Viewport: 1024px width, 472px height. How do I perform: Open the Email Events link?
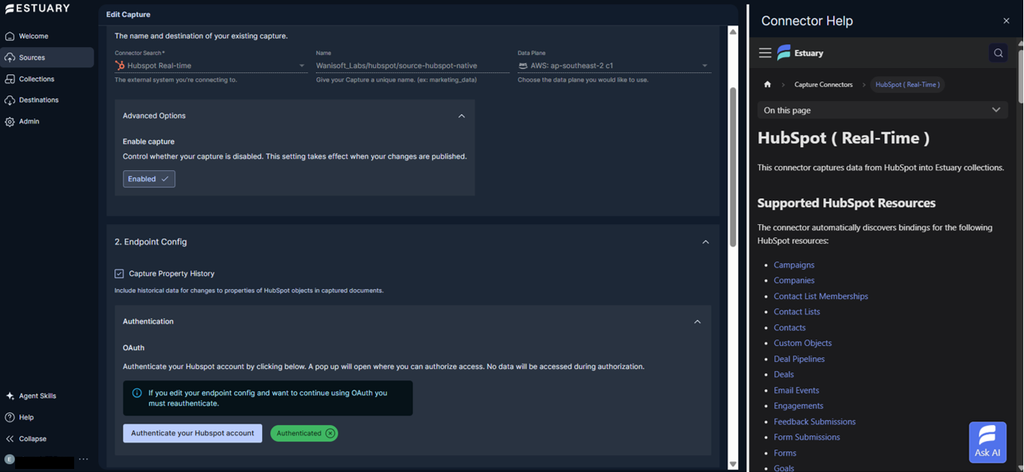796,390
